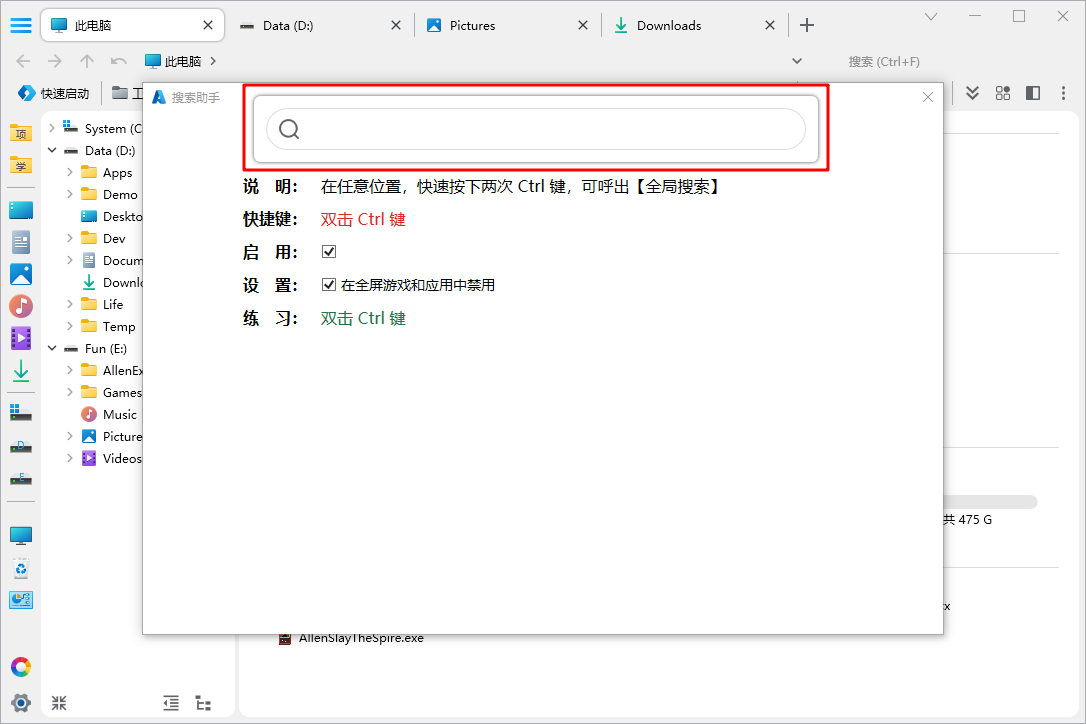The image size is (1086, 724).
Task: Toggle 在全屏游戏和应用中禁用 checkbox
Action: coord(329,285)
